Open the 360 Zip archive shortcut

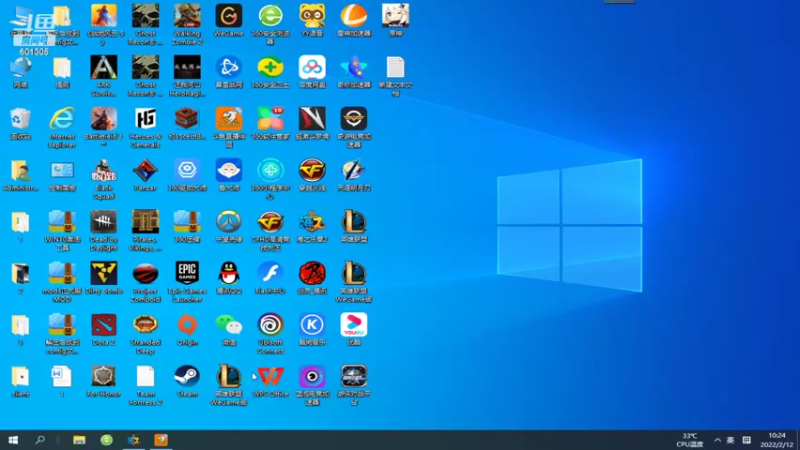click(187, 227)
